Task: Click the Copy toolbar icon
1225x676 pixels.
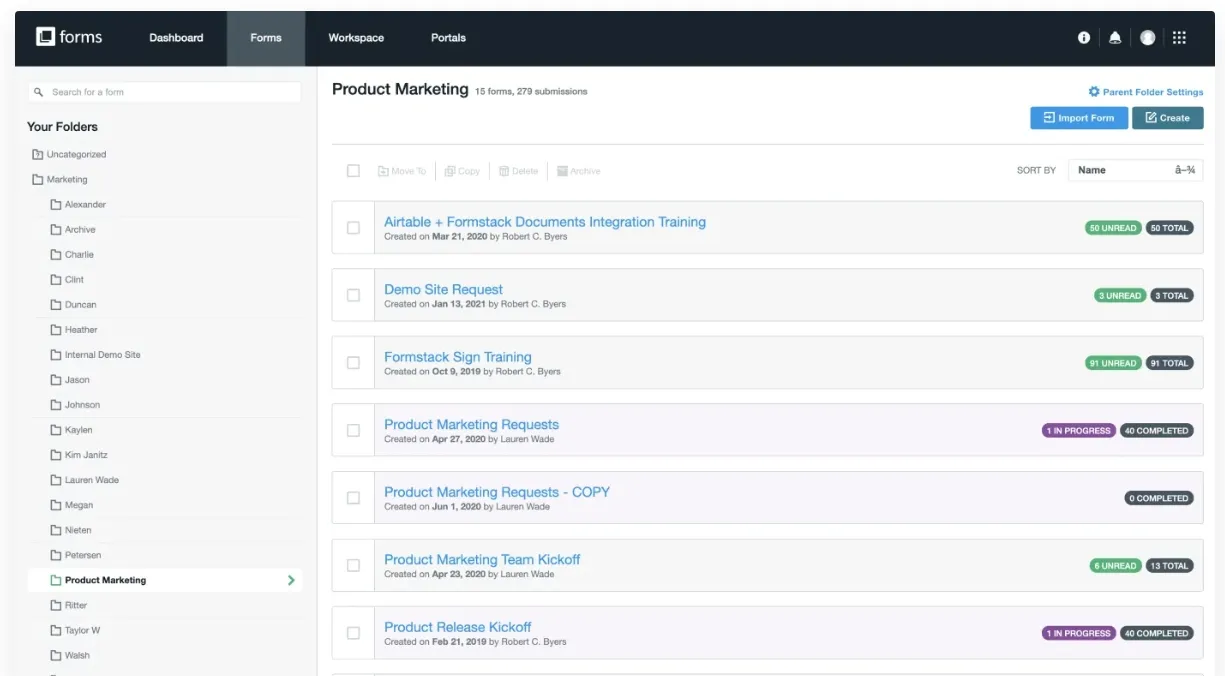Action: coord(450,171)
